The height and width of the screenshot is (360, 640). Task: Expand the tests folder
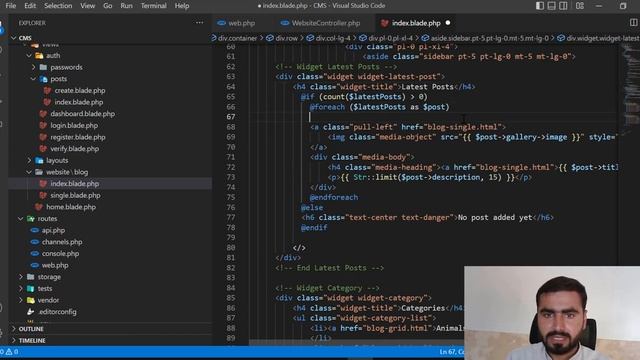[x=20, y=289]
